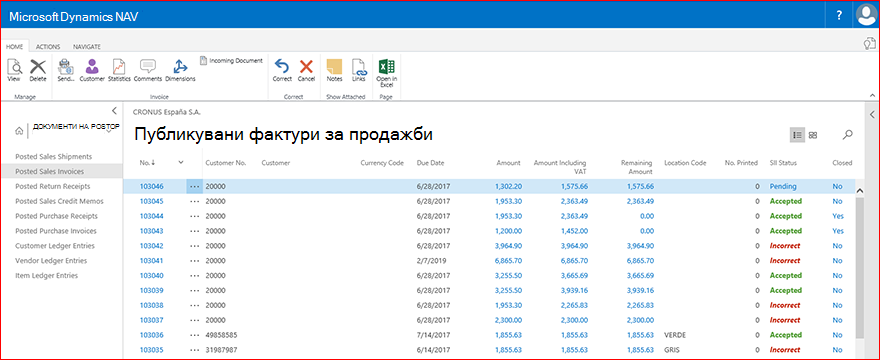
Task: Sort by the Due Date column header
Action: coord(430,163)
